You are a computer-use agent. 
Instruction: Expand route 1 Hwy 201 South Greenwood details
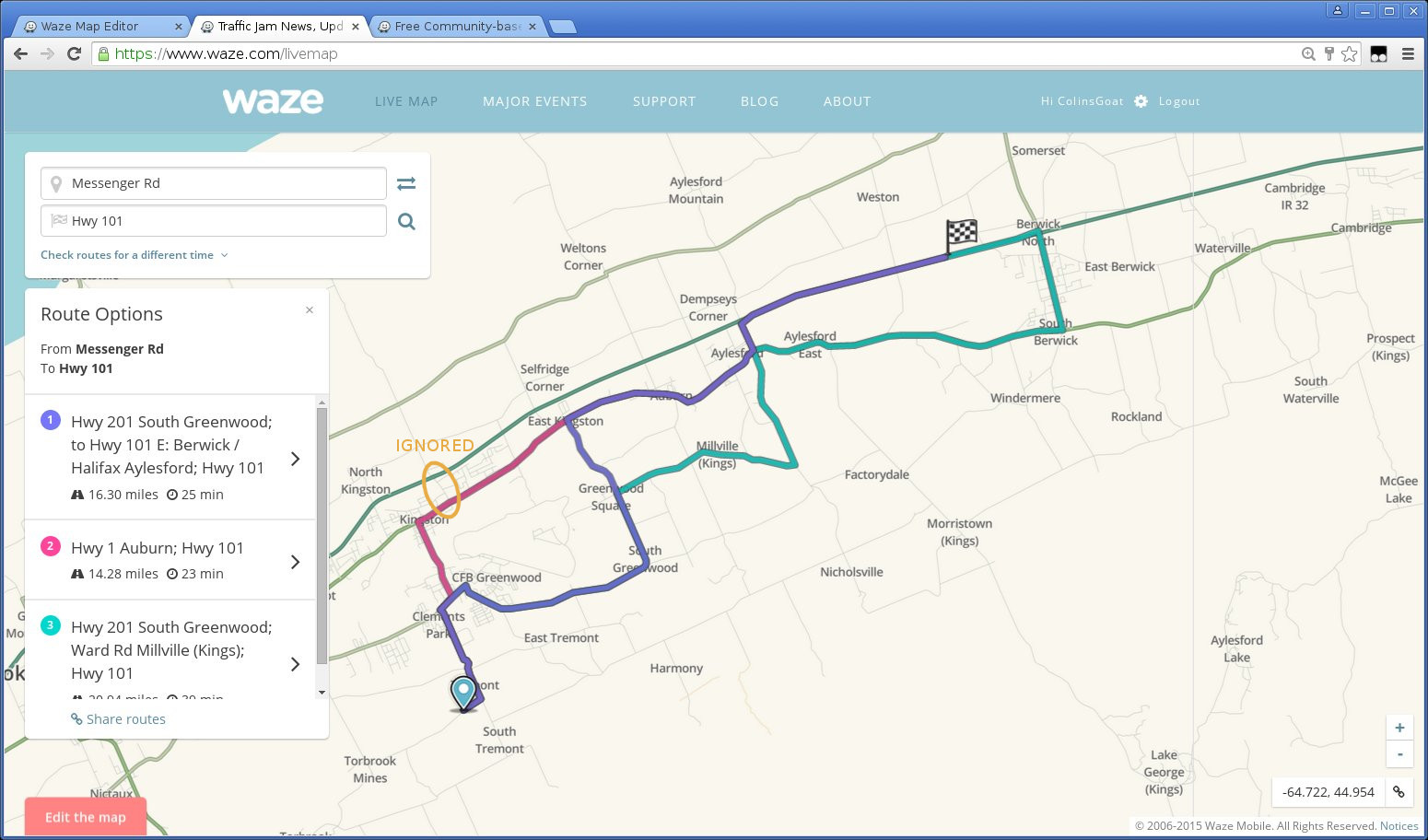tap(295, 459)
